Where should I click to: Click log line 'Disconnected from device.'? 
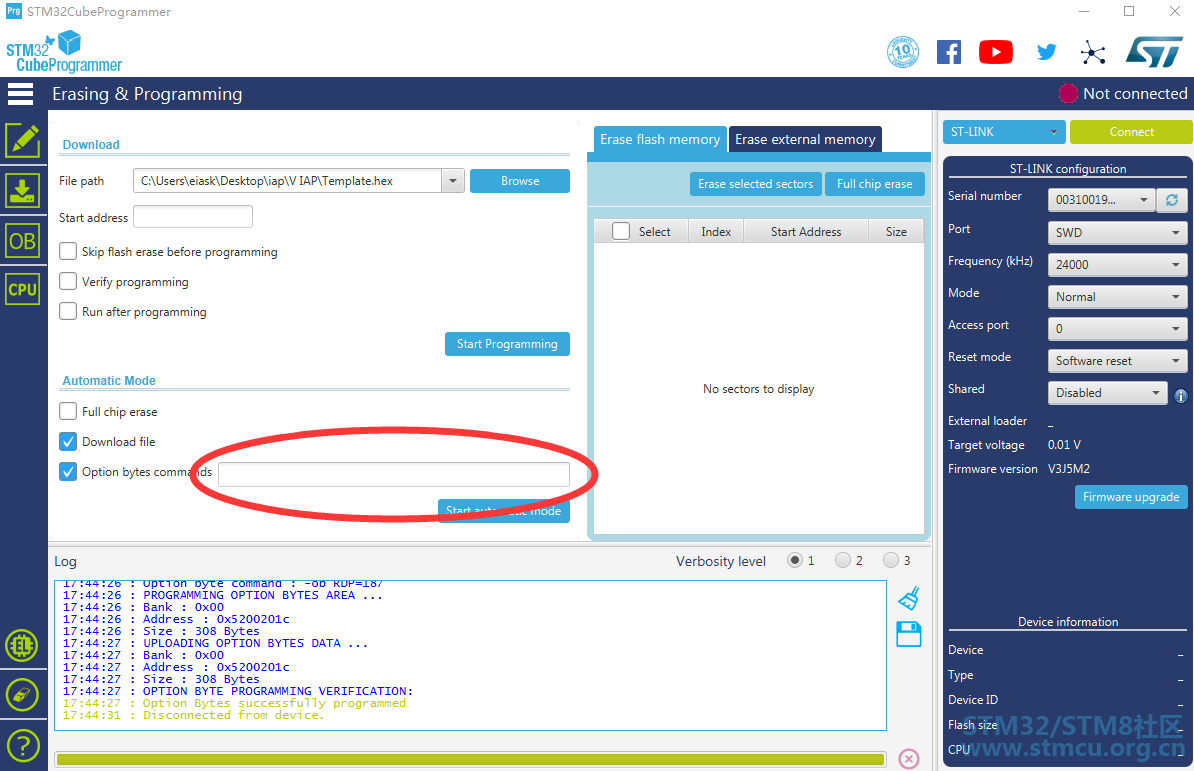[193, 715]
